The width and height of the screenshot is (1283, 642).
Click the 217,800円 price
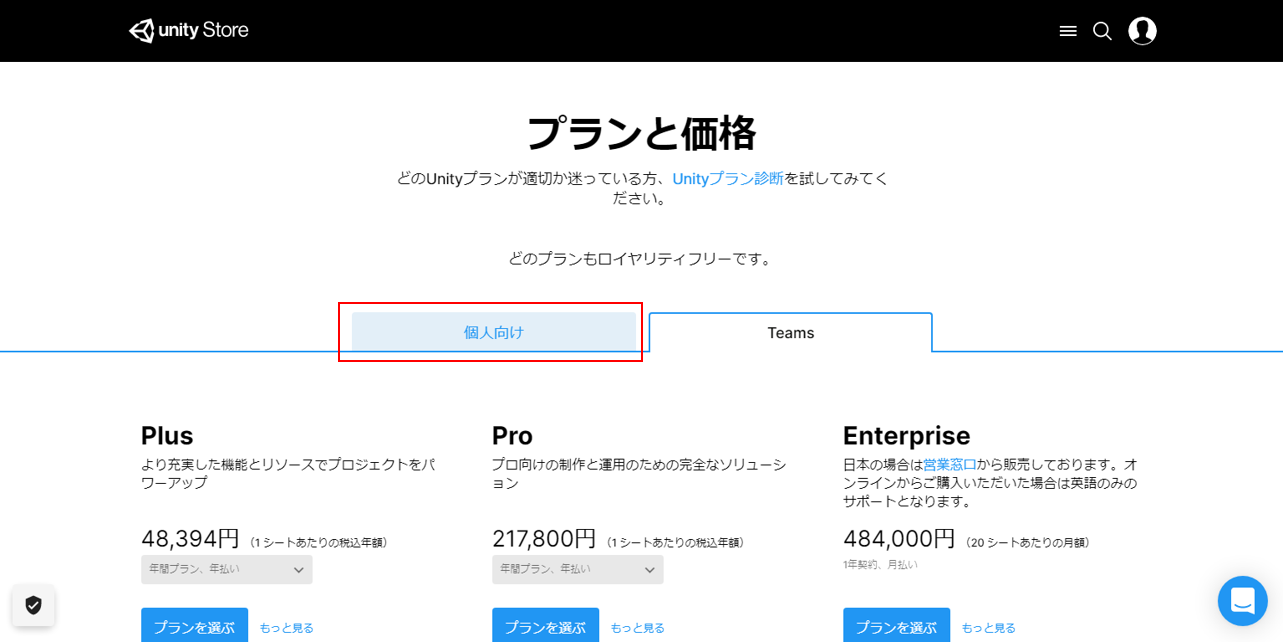click(544, 539)
